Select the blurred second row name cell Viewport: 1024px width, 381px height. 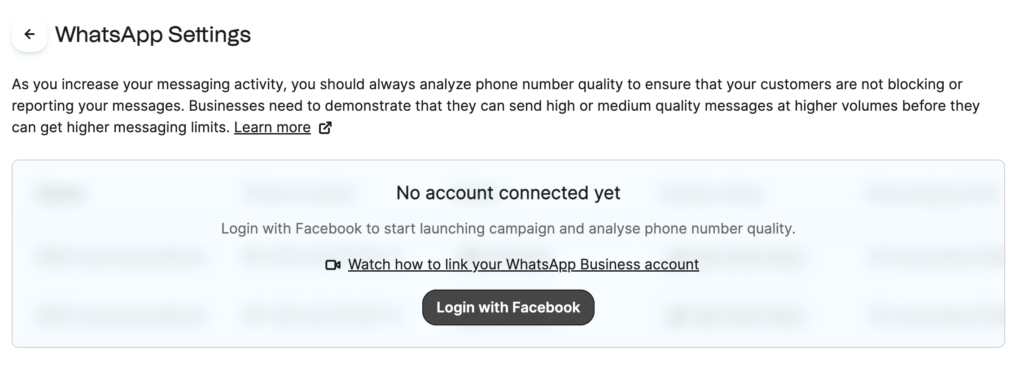[121, 316]
